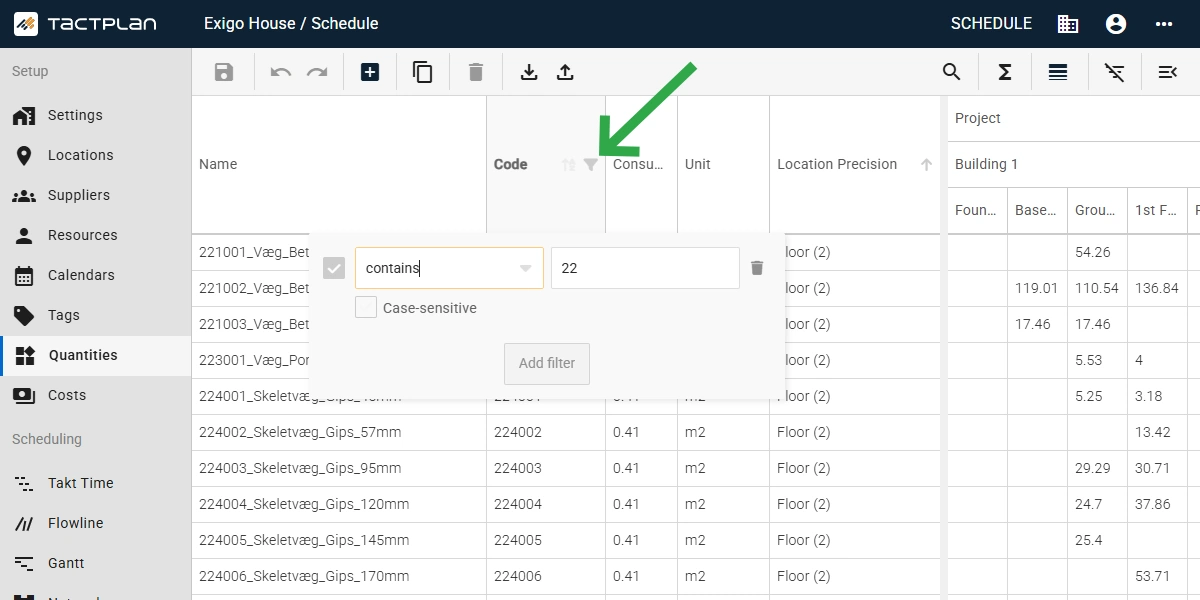Click the SCHEDULE label in header
The height and width of the screenshot is (600, 1200).
coord(991,23)
